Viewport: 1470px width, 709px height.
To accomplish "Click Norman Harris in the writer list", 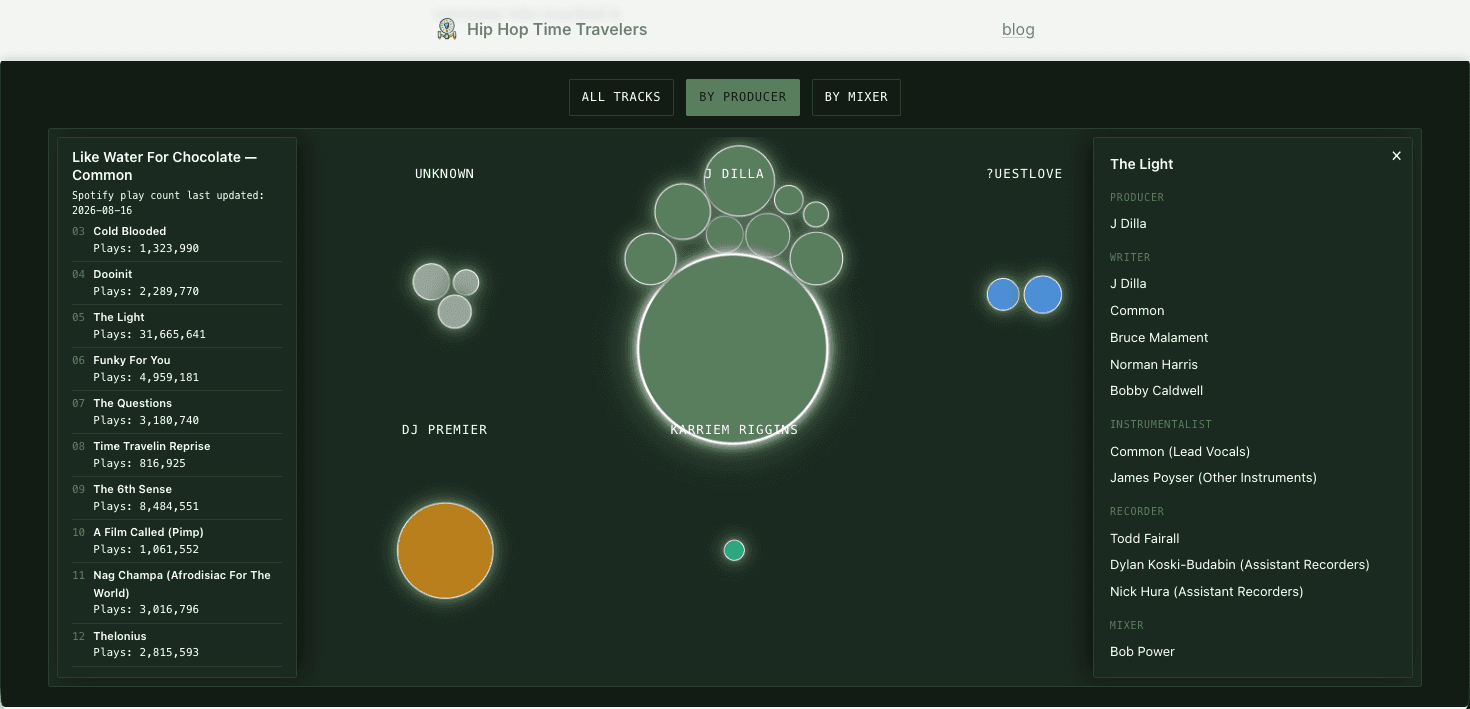I will 1154,365.
